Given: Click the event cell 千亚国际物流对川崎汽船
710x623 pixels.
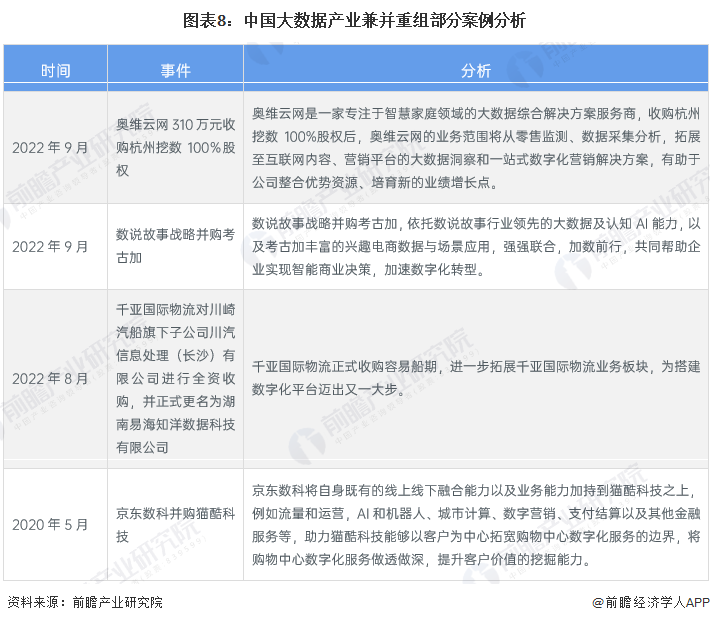Looking at the screenshot, I should 175,379.
